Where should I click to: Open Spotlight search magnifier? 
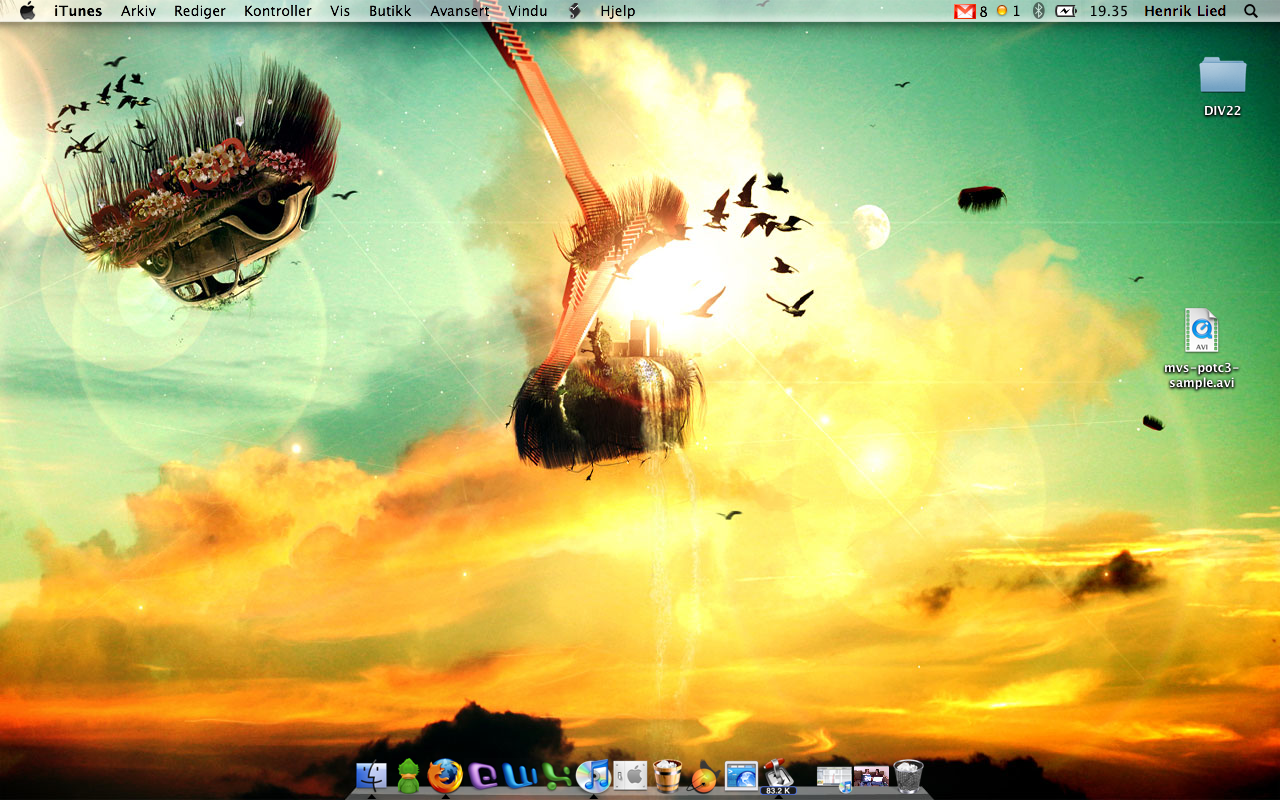click(1251, 11)
